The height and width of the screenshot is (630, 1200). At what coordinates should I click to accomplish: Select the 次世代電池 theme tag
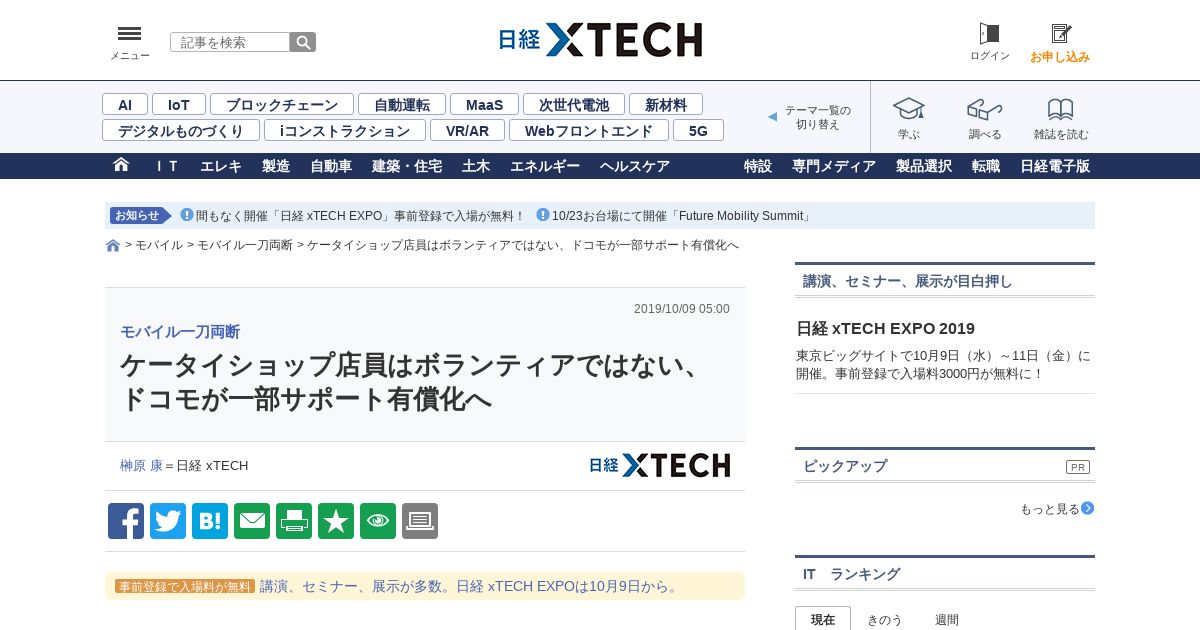pos(574,104)
